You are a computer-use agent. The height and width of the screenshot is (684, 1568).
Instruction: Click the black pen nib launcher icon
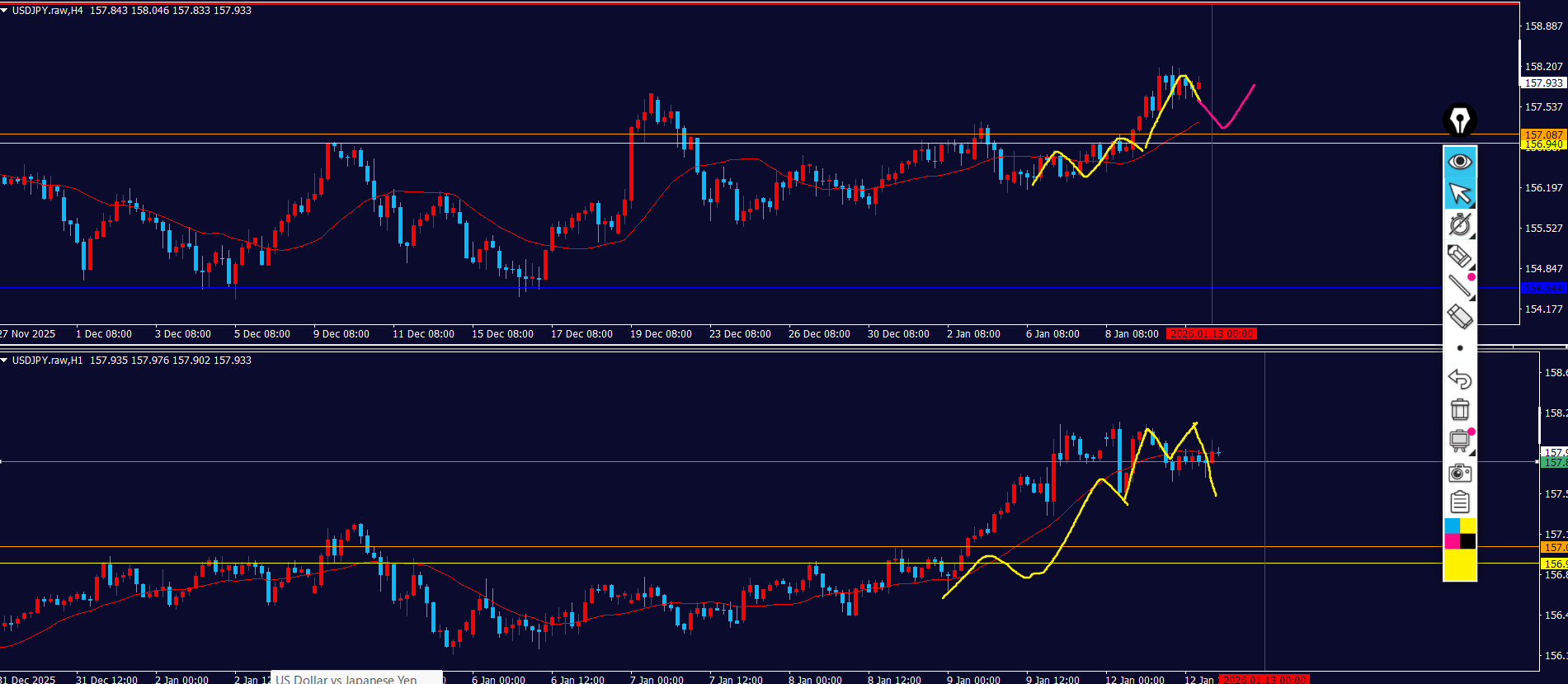(1459, 120)
